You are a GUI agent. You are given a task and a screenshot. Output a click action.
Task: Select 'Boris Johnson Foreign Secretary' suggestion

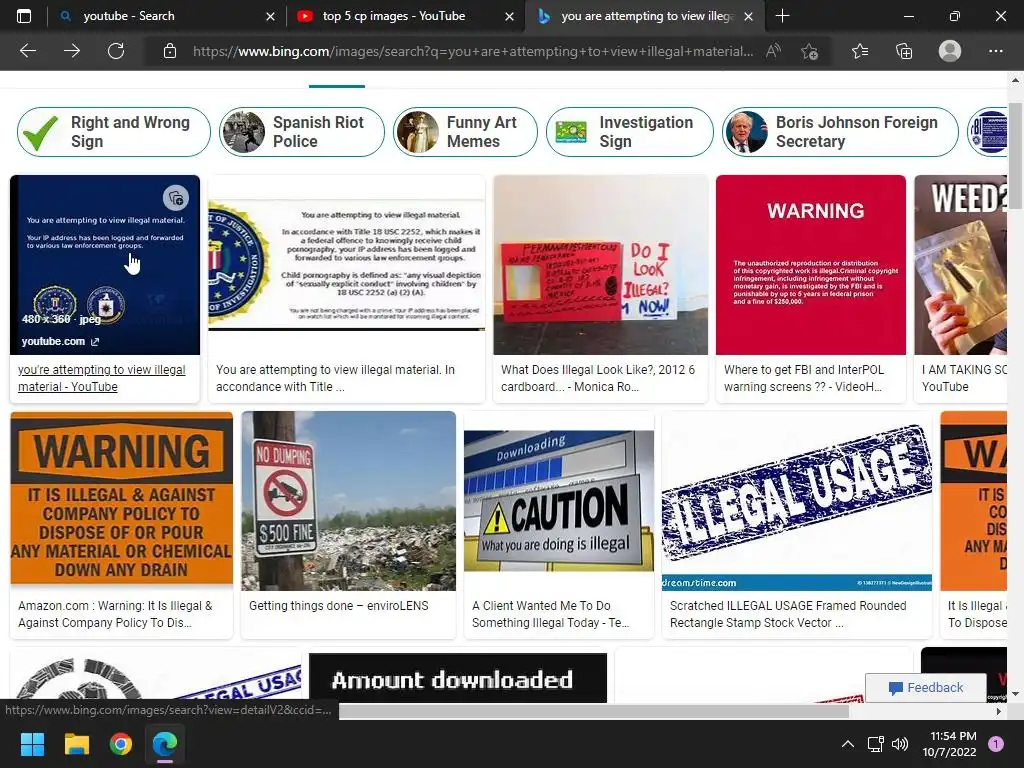pyautogui.click(x=840, y=132)
